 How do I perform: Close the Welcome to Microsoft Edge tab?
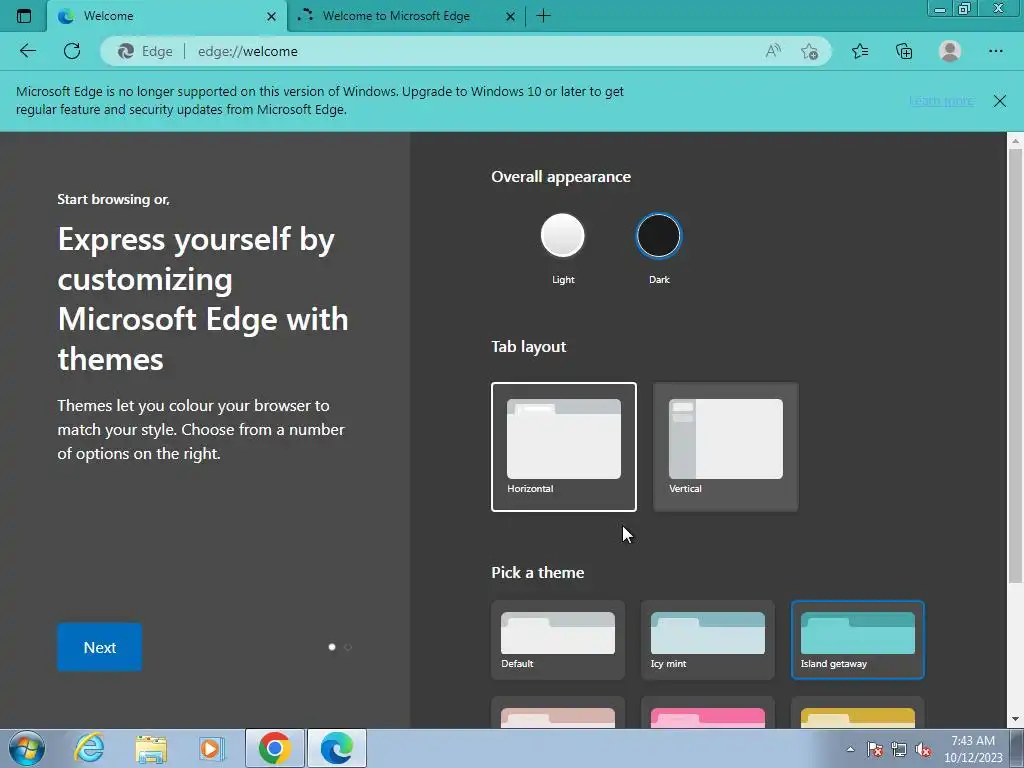click(x=511, y=16)
